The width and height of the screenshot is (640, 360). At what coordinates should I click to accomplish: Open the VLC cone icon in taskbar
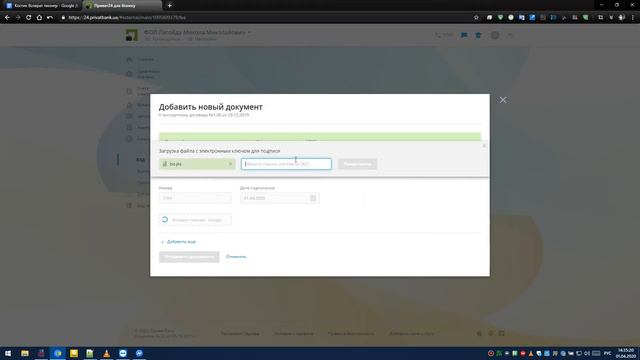[x=107, y=353]
